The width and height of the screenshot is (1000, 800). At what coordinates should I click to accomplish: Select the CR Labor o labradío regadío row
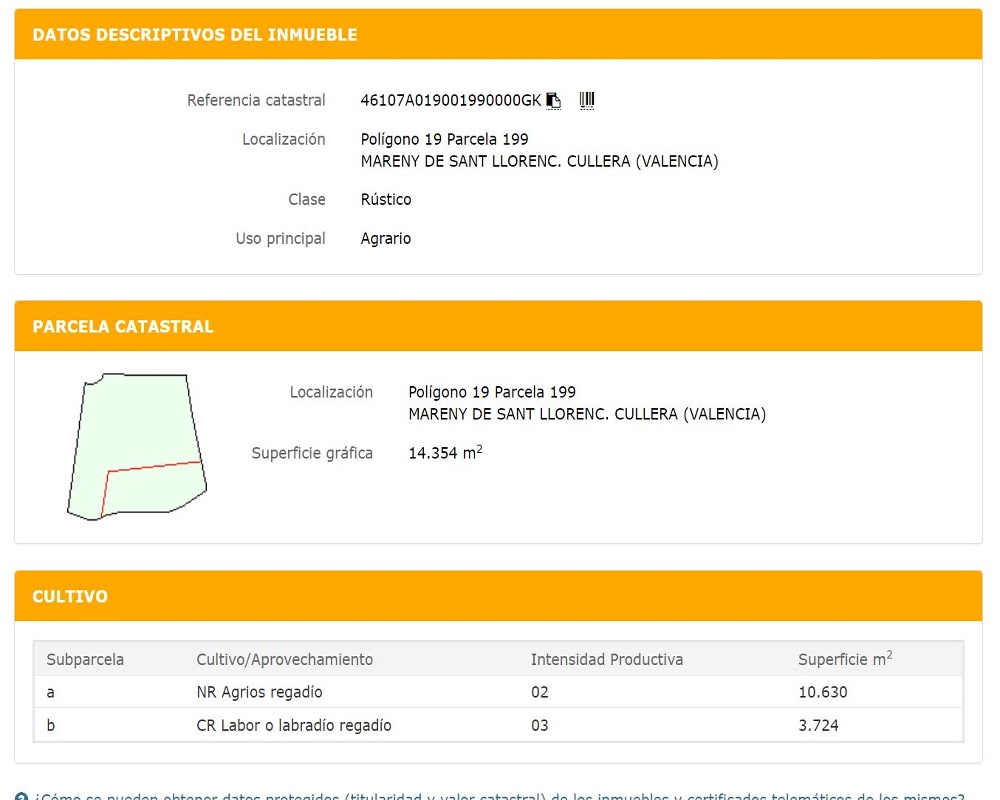click(294, 726)
